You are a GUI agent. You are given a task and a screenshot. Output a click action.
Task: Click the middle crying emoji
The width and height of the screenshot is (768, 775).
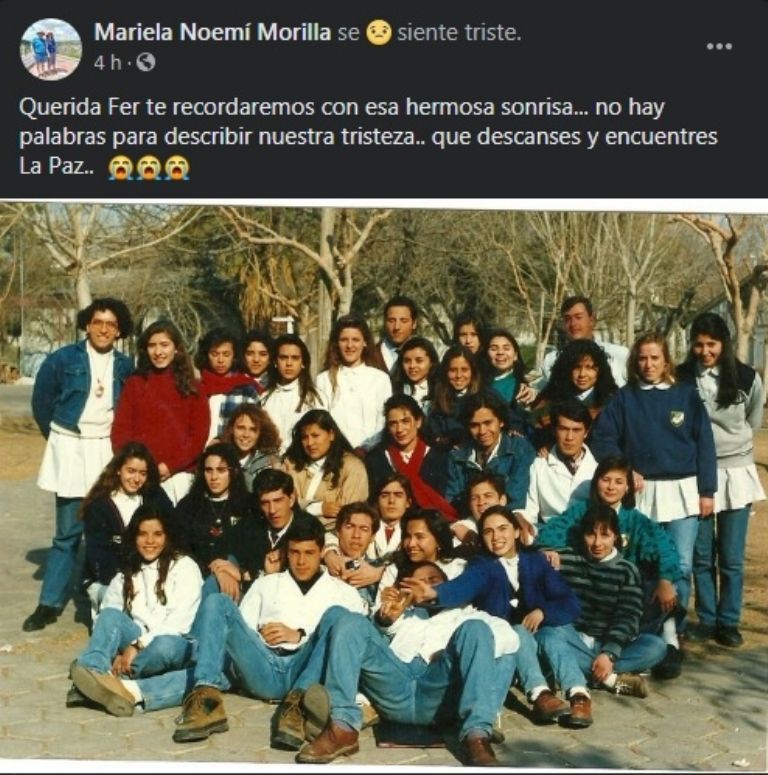tap(149, 167)
